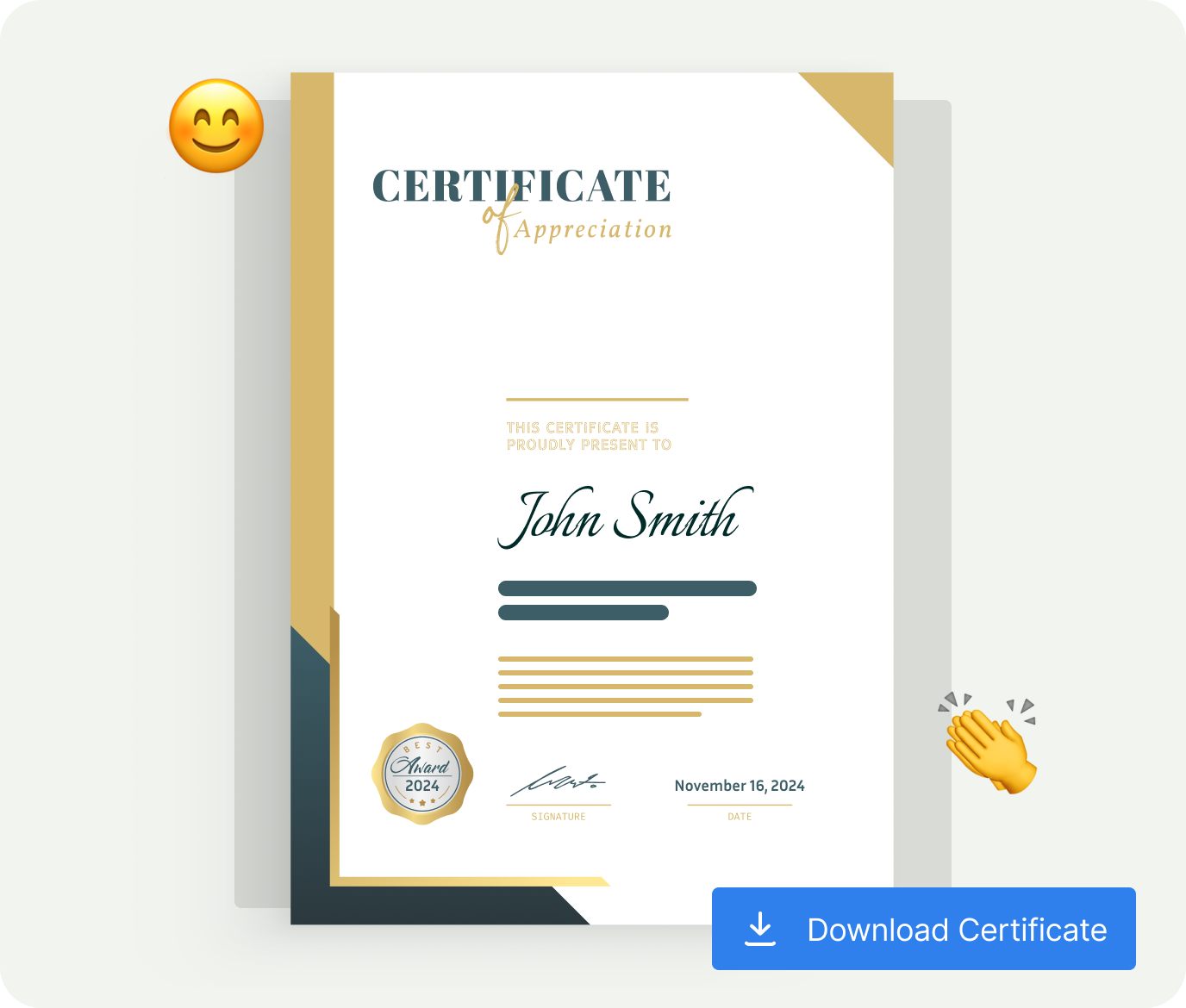
Task: Click the CERTIFICATE heading
Action: point(521,186)
